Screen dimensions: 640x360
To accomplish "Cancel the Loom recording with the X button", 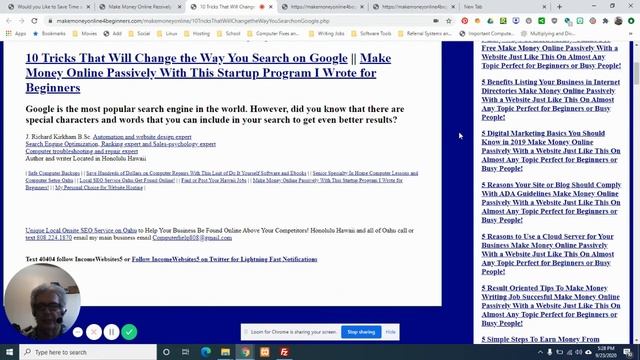I will click(94, 332).
